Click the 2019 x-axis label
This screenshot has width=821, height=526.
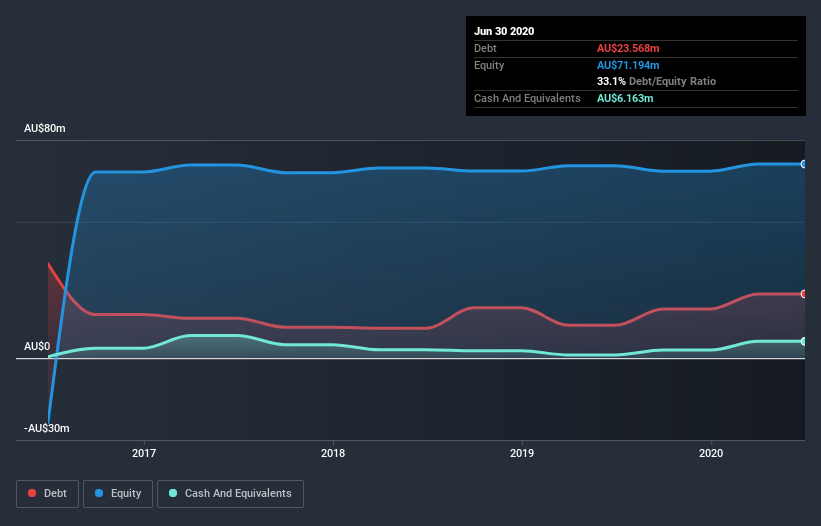click(522, 453)
